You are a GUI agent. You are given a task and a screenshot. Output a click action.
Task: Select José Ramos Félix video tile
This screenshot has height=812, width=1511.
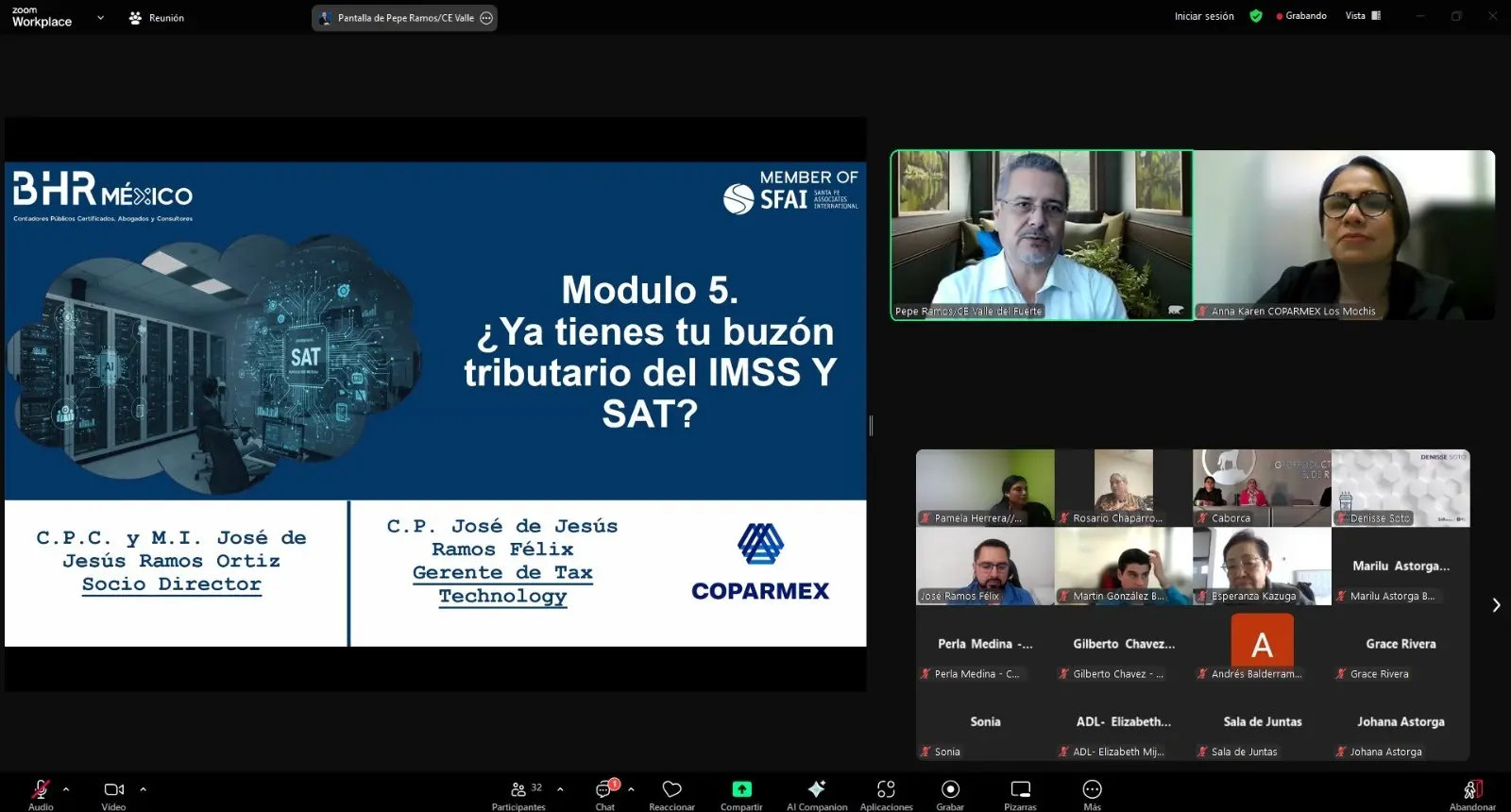[985, 567]
